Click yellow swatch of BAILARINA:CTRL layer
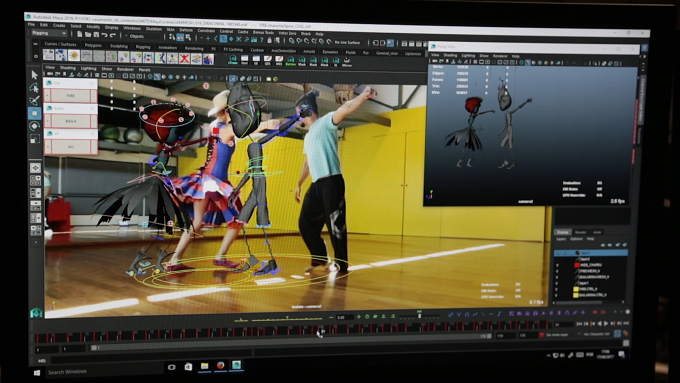Image resolution: width=680 pixels, height=383 pixels. [x=576, y=295]
